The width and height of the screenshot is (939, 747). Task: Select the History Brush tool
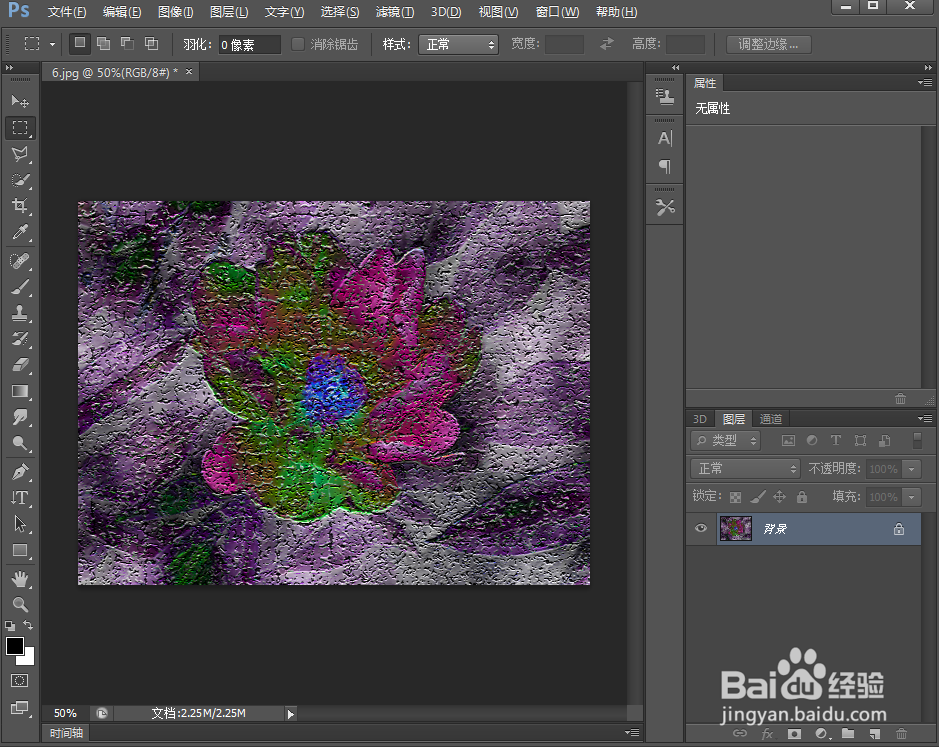coord(20,339)
